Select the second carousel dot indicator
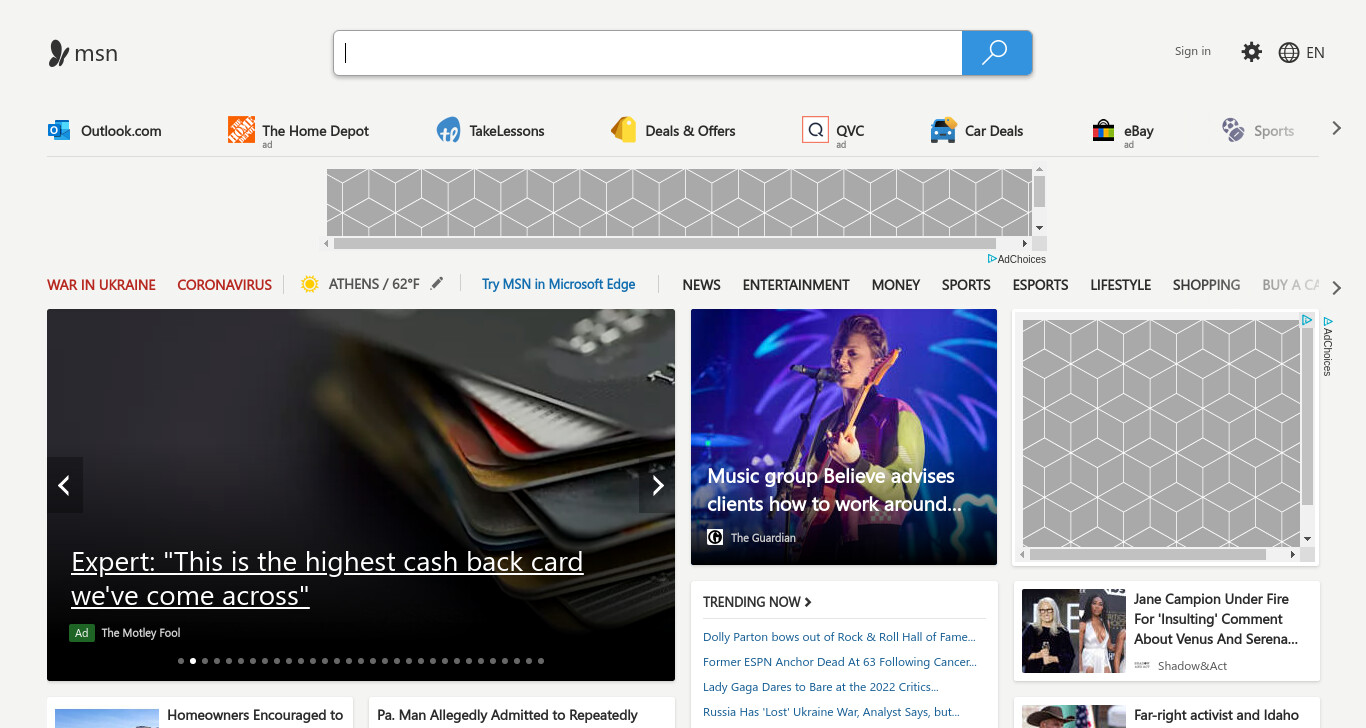 pyautogui.click(x=193, y=661)
